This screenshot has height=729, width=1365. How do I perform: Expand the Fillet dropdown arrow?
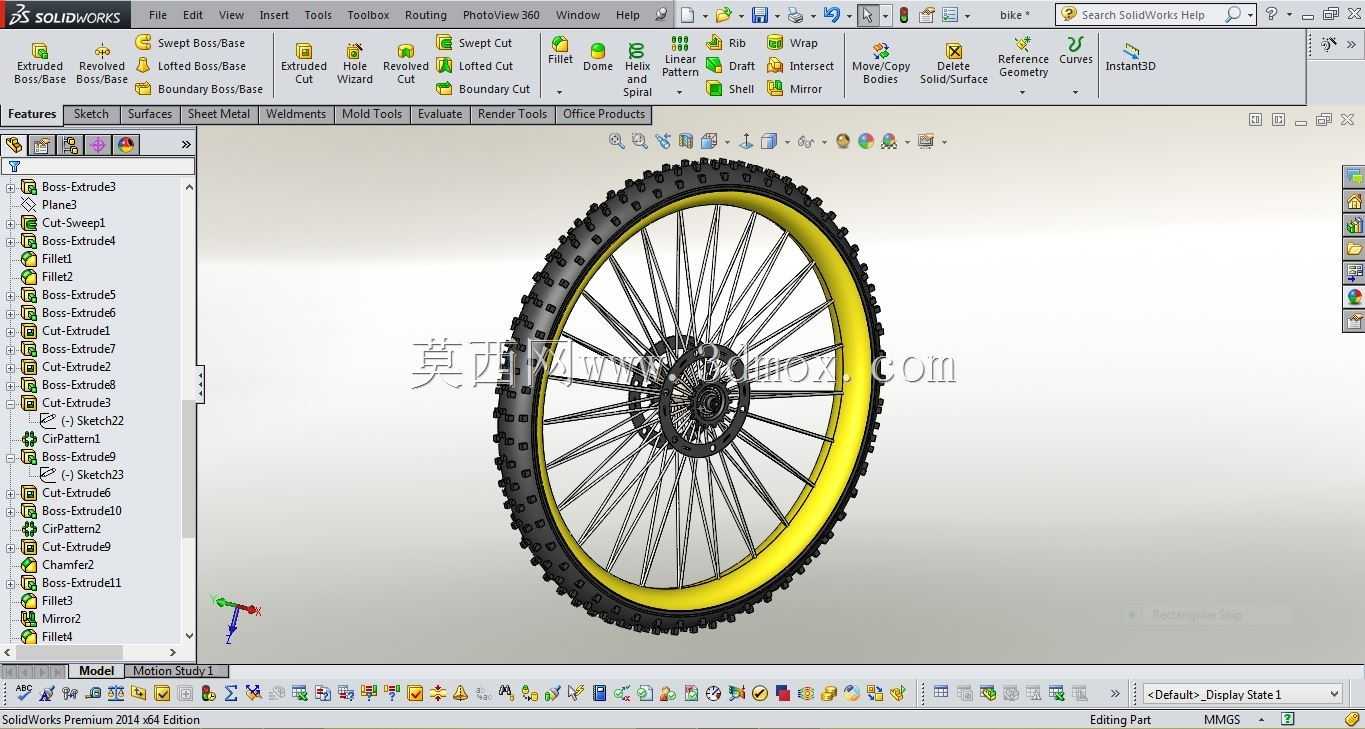[x=560, y=92]
